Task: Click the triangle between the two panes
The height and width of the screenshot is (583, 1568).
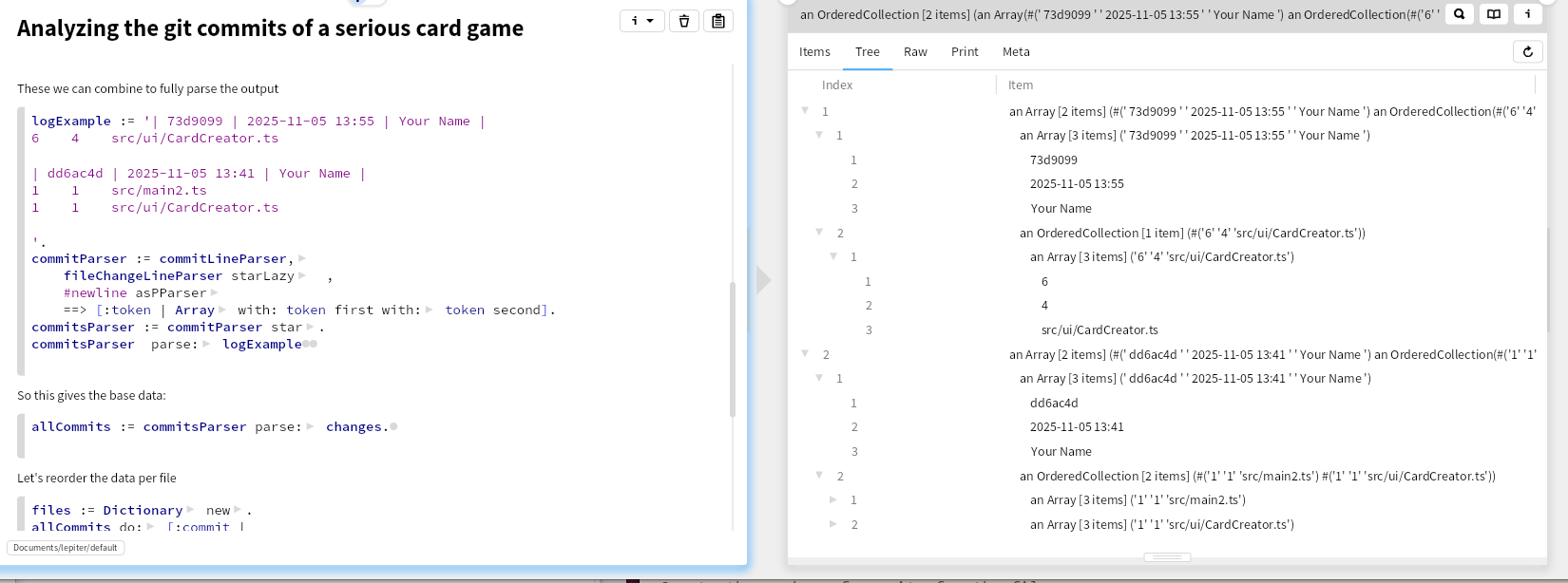Action: pos(764,280)
